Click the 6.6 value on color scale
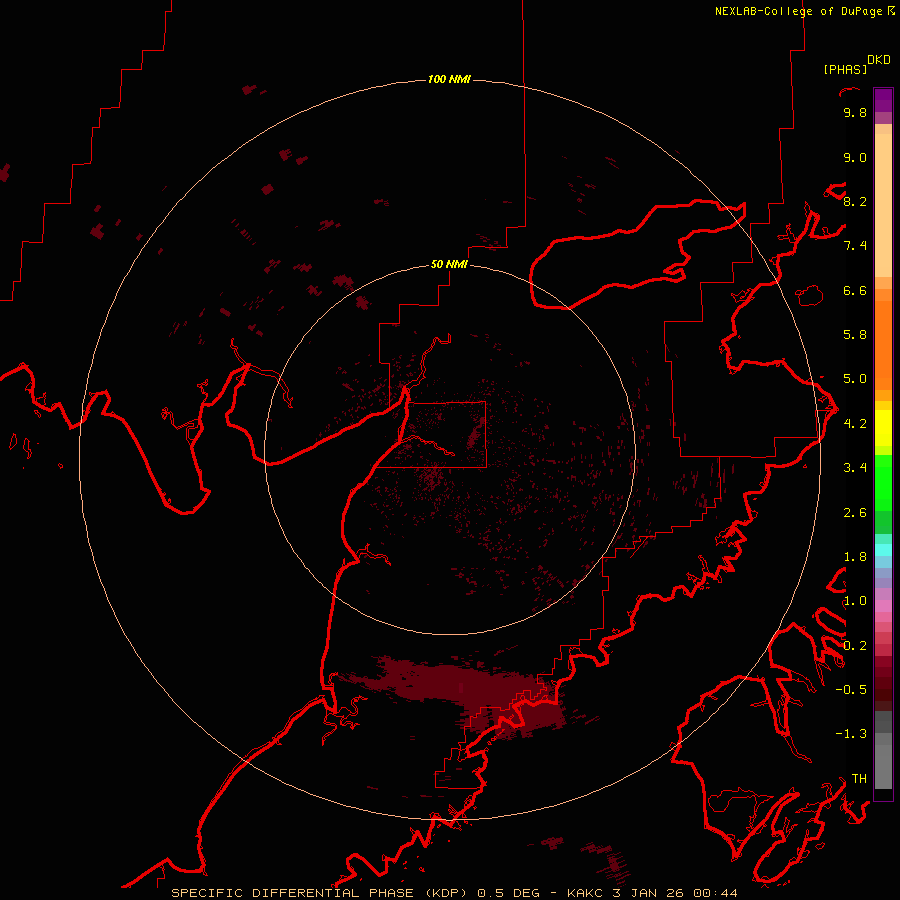This screenshot has height=900, width=900. point(855,290)
